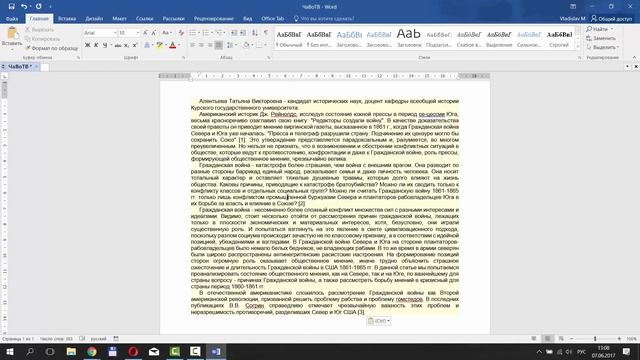640x360 pixels.
Task: Save the document from Quick Access toolbar
Action: tap(11, 6)
